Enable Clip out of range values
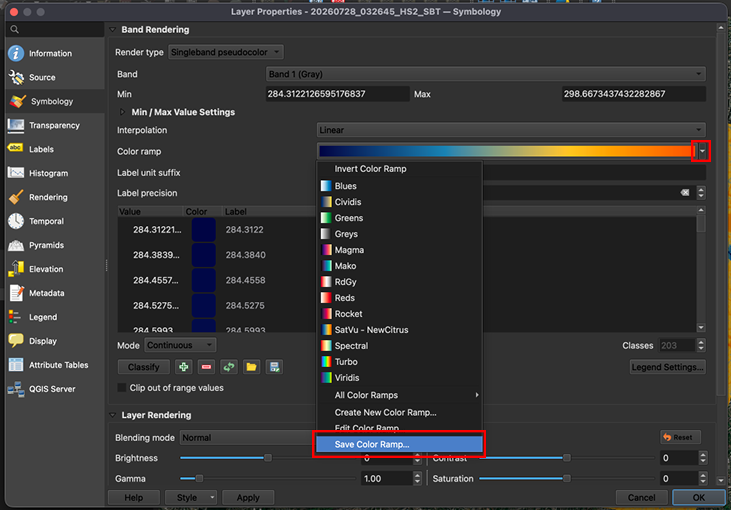The image size is (732, 510). pos(122,388)
